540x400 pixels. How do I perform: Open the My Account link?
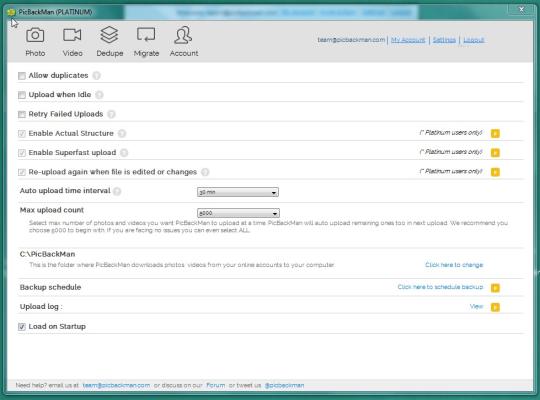coord(408,40)
